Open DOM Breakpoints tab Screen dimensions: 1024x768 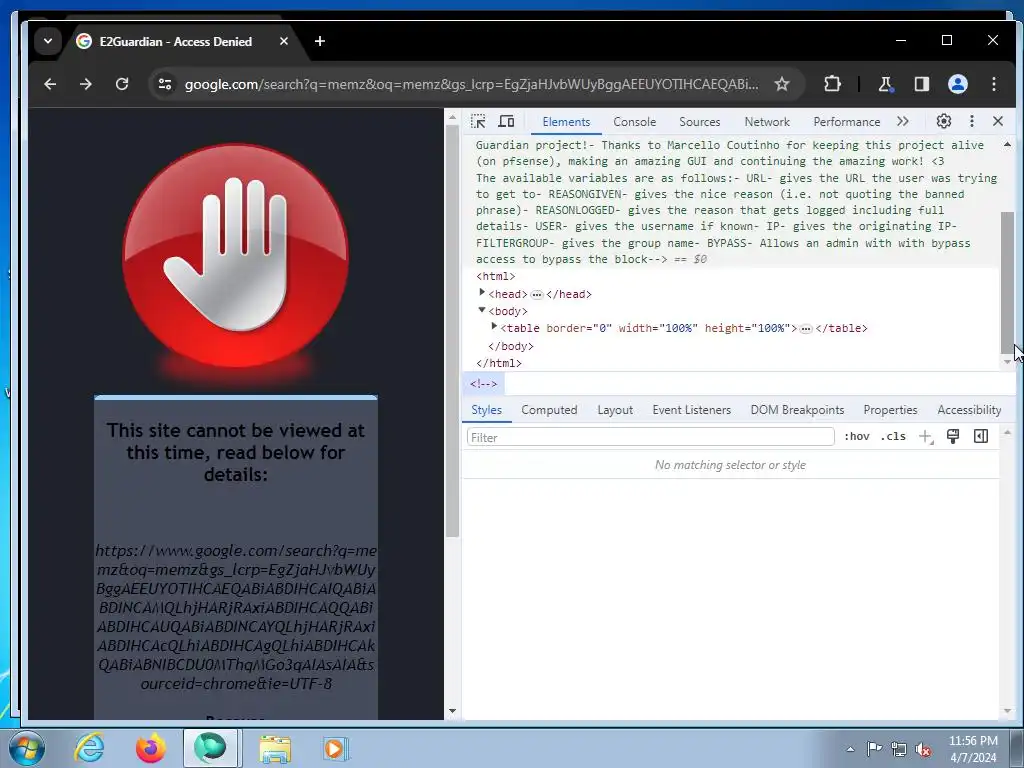pos(797,410)
